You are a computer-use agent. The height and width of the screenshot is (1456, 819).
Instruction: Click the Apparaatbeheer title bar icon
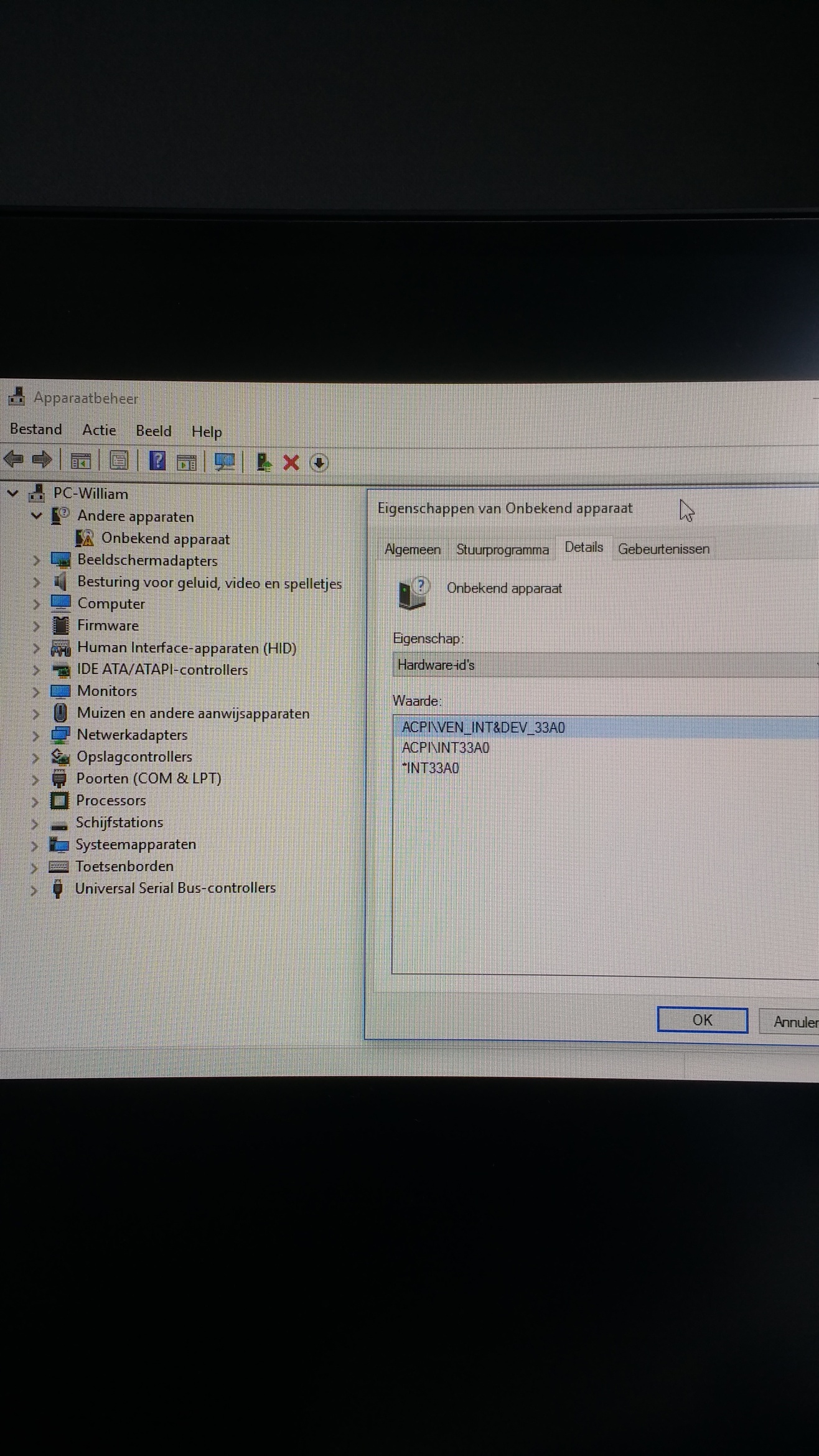tap(17, 396)
